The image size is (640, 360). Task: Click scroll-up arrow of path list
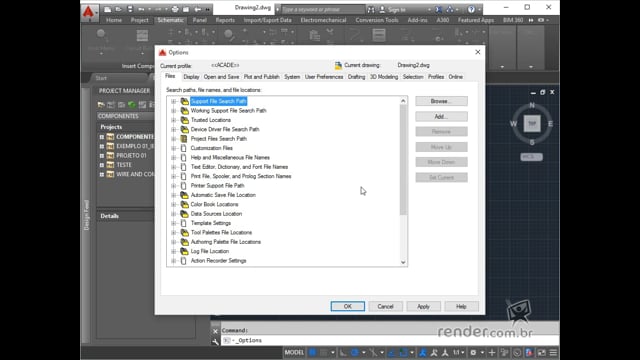403,101
